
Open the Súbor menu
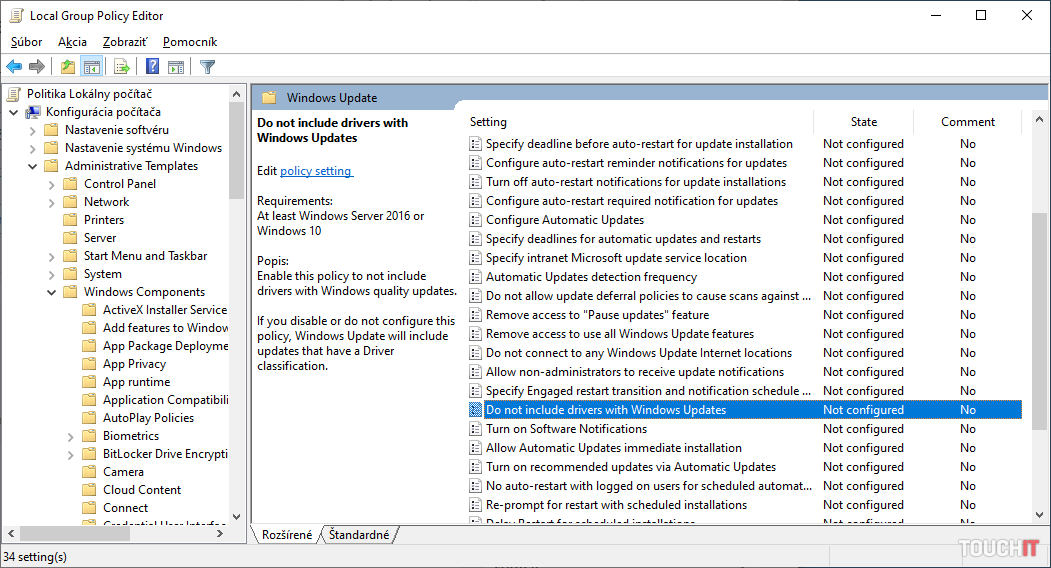pos(26,42)
